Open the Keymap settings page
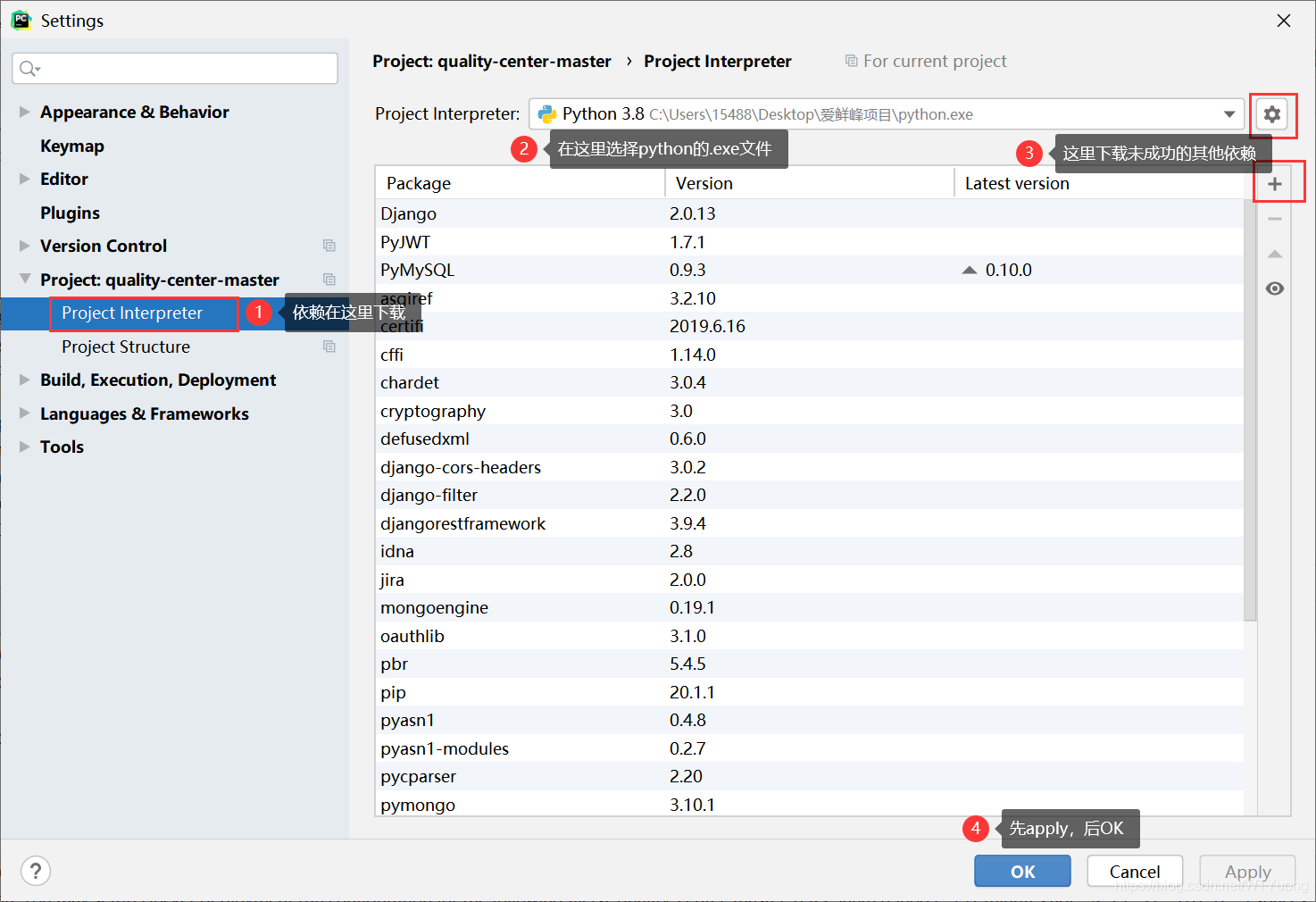1316x902 pixels. tap(72, 146)
